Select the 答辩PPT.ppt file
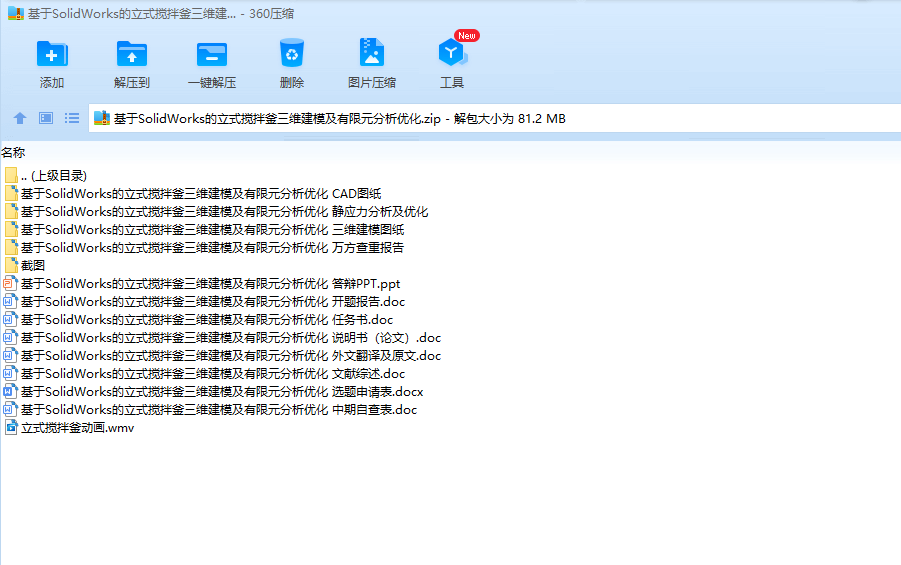Image resolution: width=901 pixels, height=565 pixels. (202, 284)
